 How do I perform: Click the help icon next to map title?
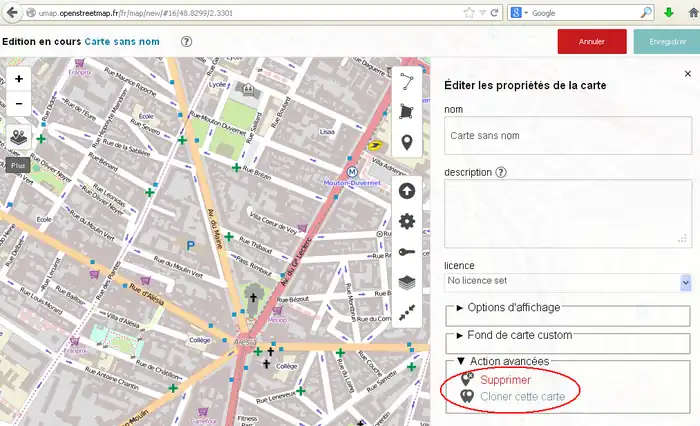187,42
